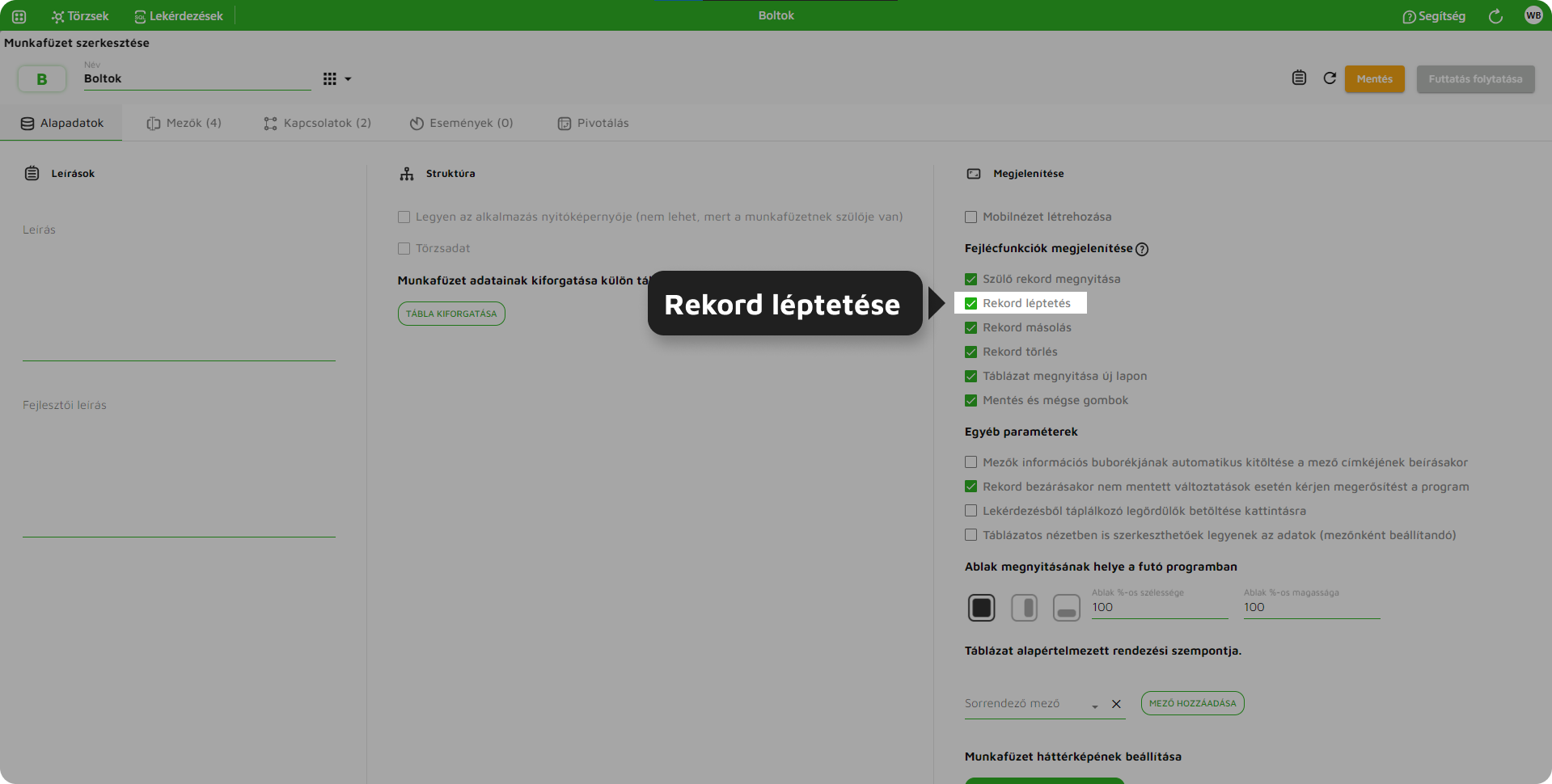Clear Sorrendező mező with X icon
Image resolution: width=1552 pixels, height=784 pixels.
(1116, 704)
